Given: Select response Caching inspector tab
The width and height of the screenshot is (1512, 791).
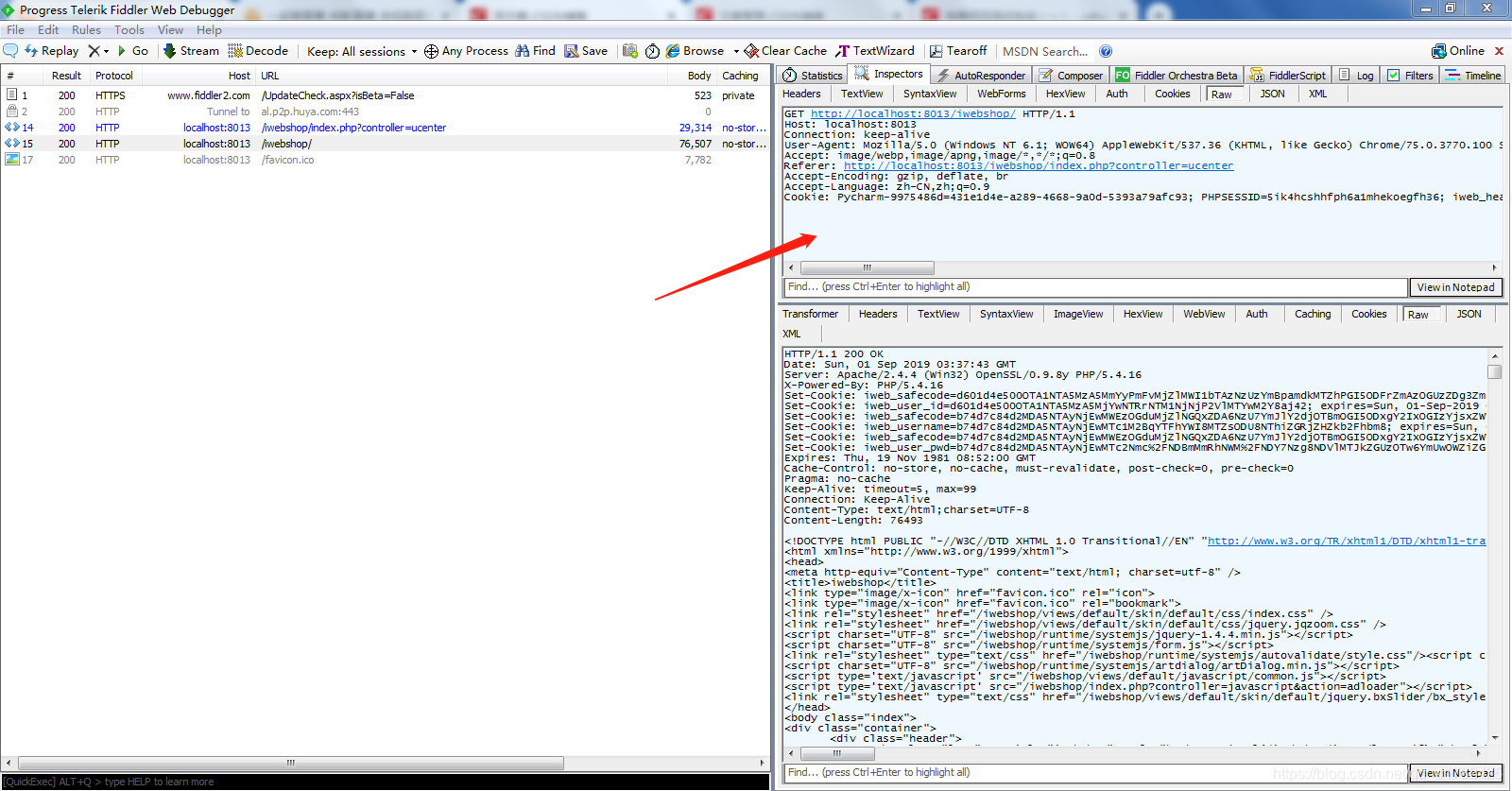Looking at the screenshot, I should click(x=1313, y=314).
